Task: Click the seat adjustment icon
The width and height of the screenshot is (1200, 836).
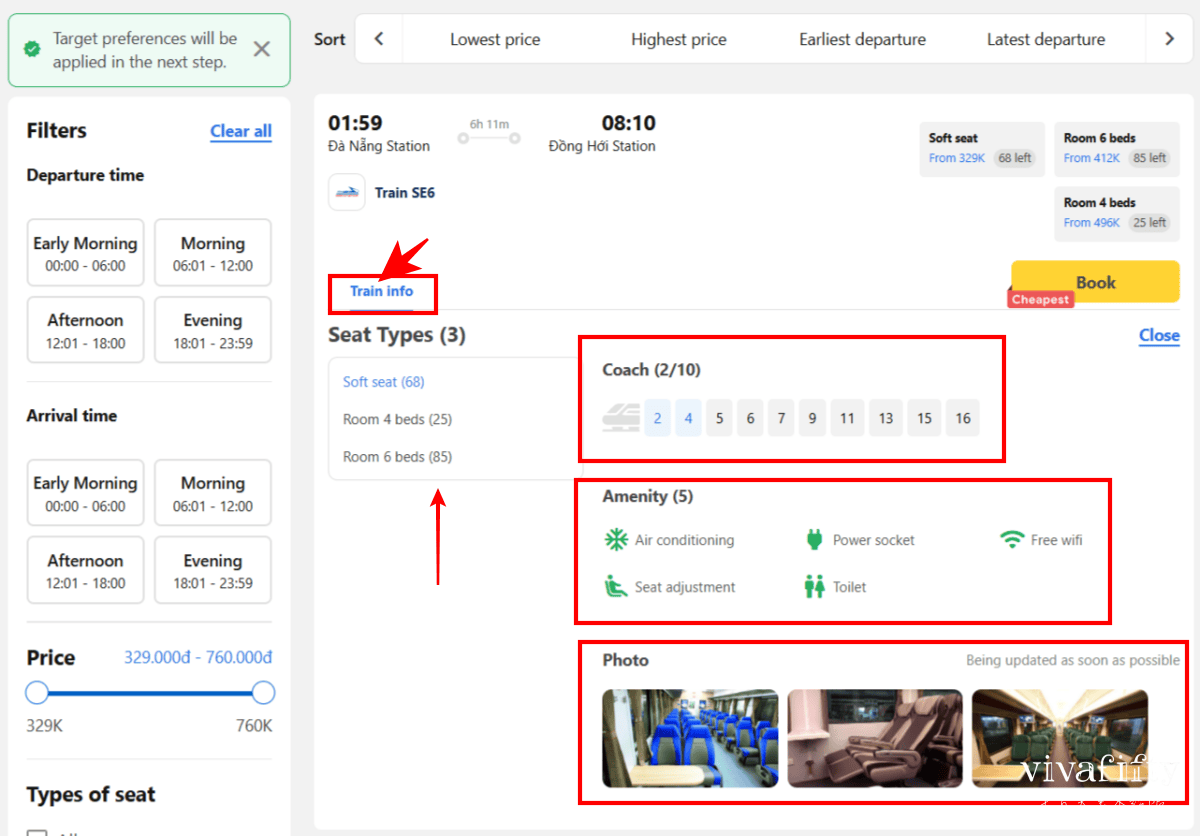Action: pos(615,586)
